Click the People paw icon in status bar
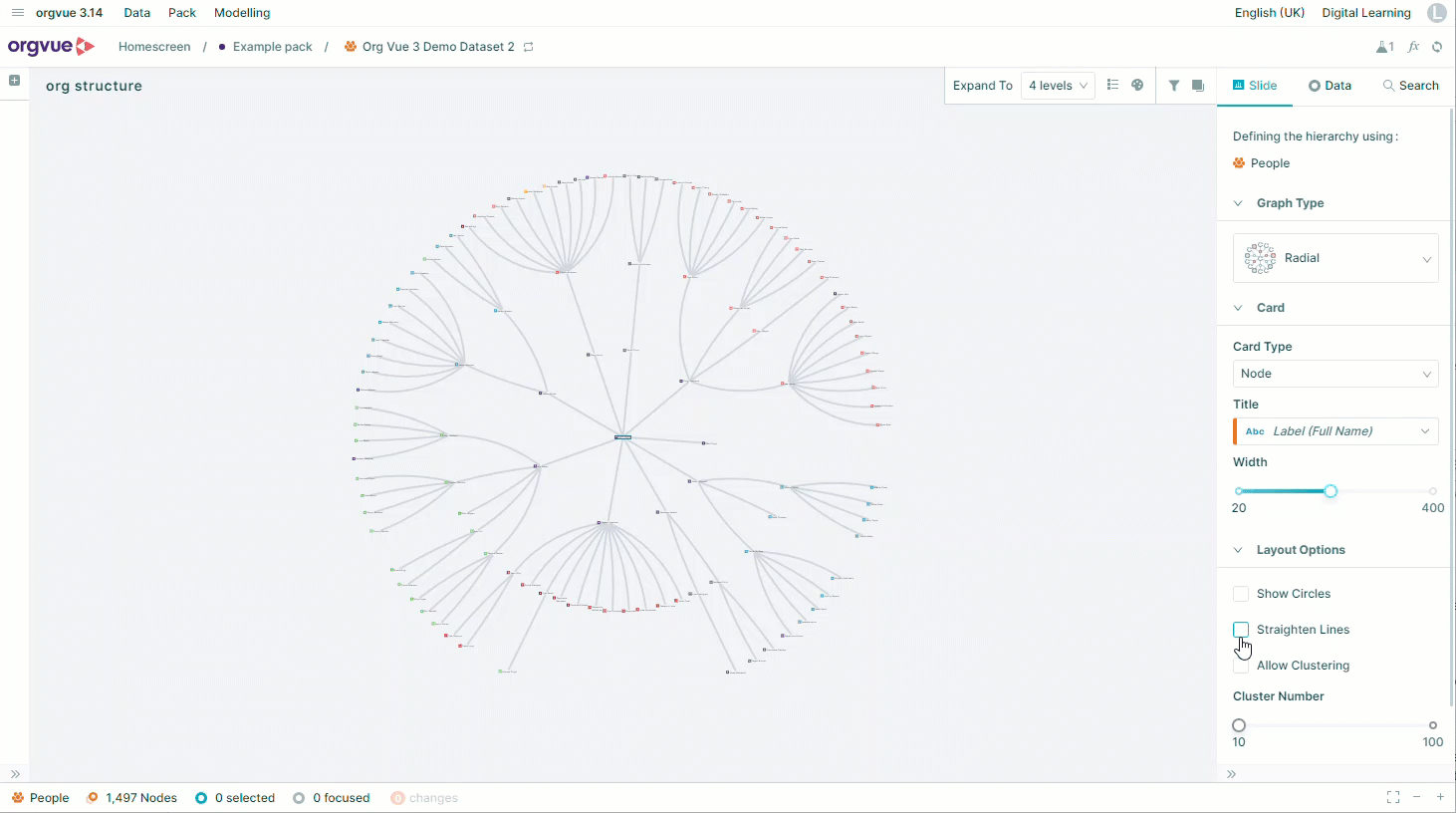This screenshot has width=1456, height=813. [x=18, y=798]
